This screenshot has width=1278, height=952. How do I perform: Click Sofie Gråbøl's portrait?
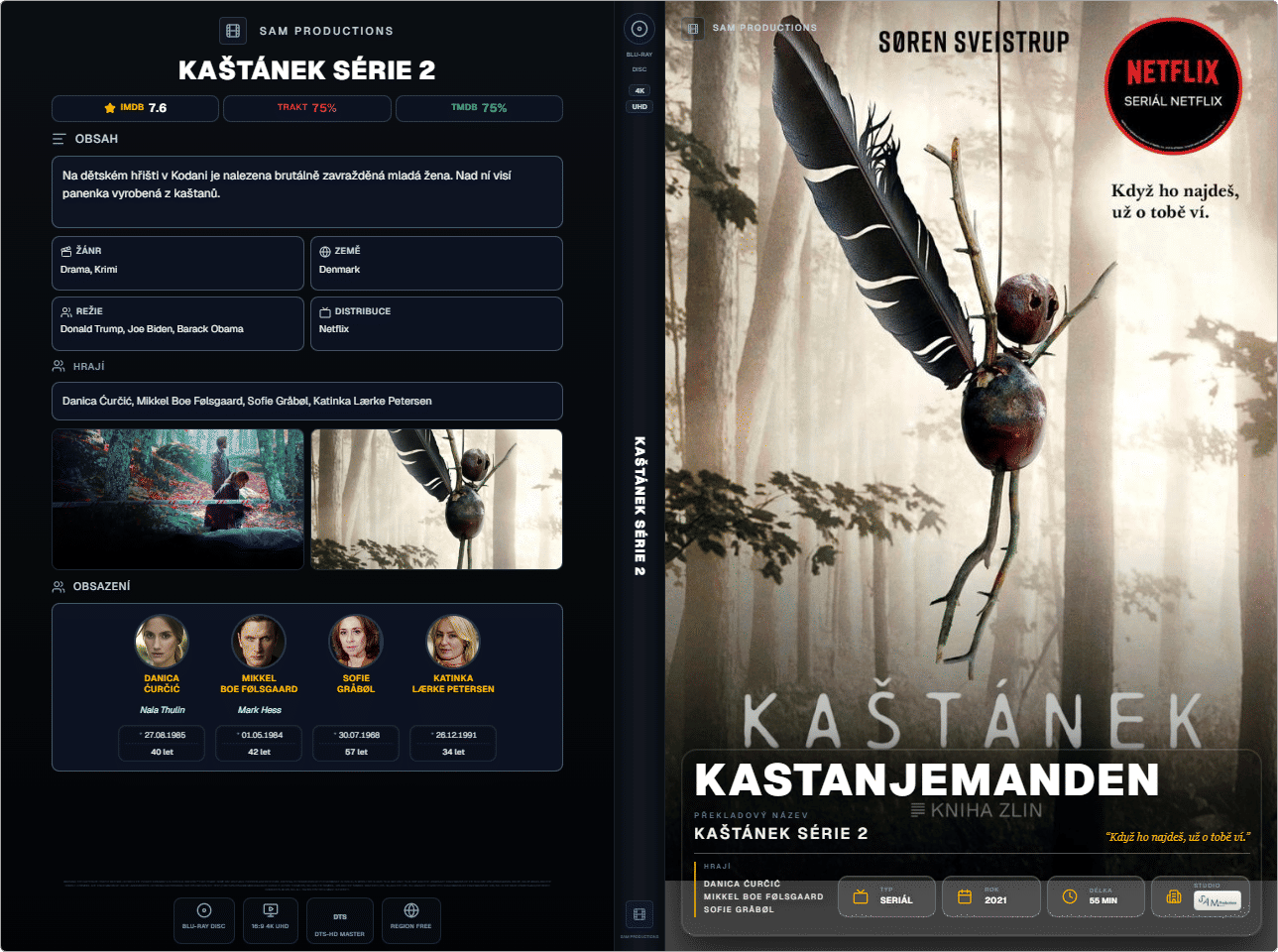click(x=356, y=642)
